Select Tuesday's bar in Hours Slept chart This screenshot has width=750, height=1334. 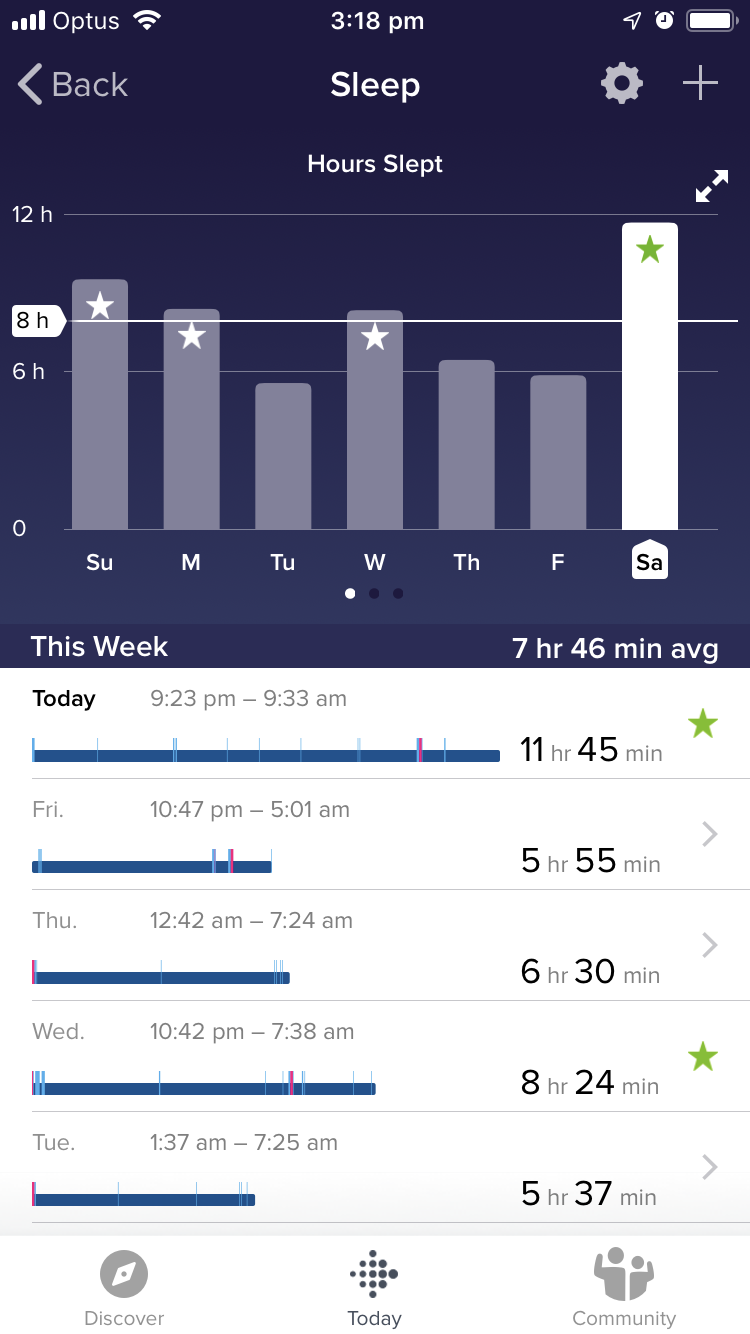click(283, 456)
